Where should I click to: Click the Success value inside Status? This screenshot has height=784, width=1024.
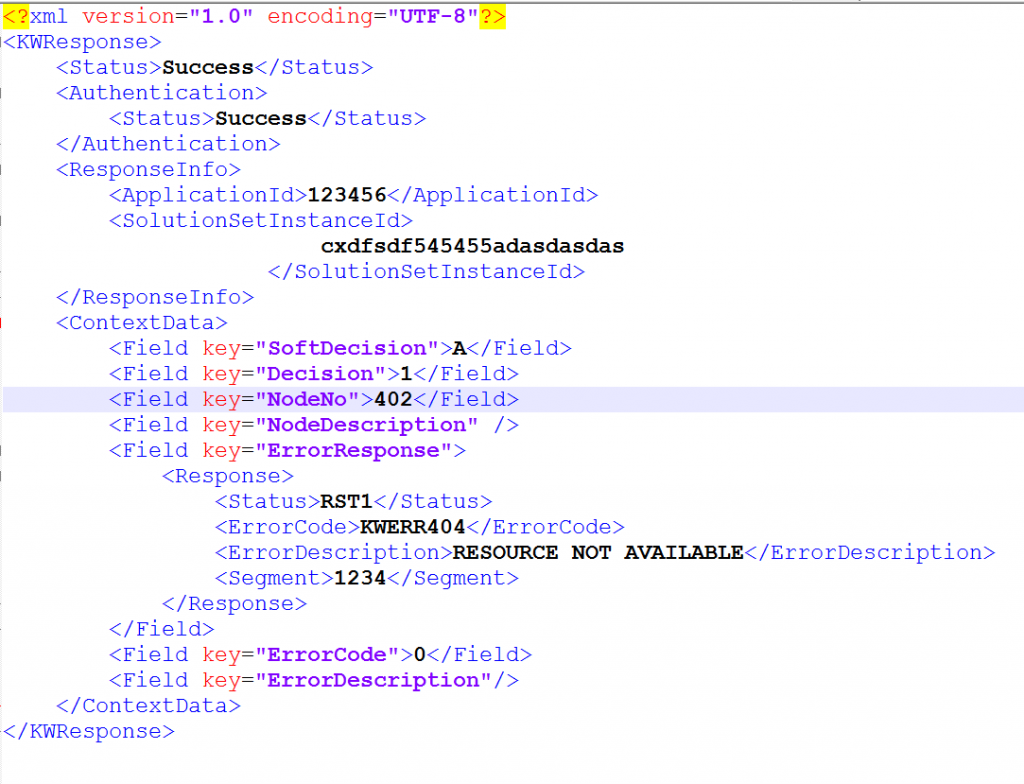(208, 67)
